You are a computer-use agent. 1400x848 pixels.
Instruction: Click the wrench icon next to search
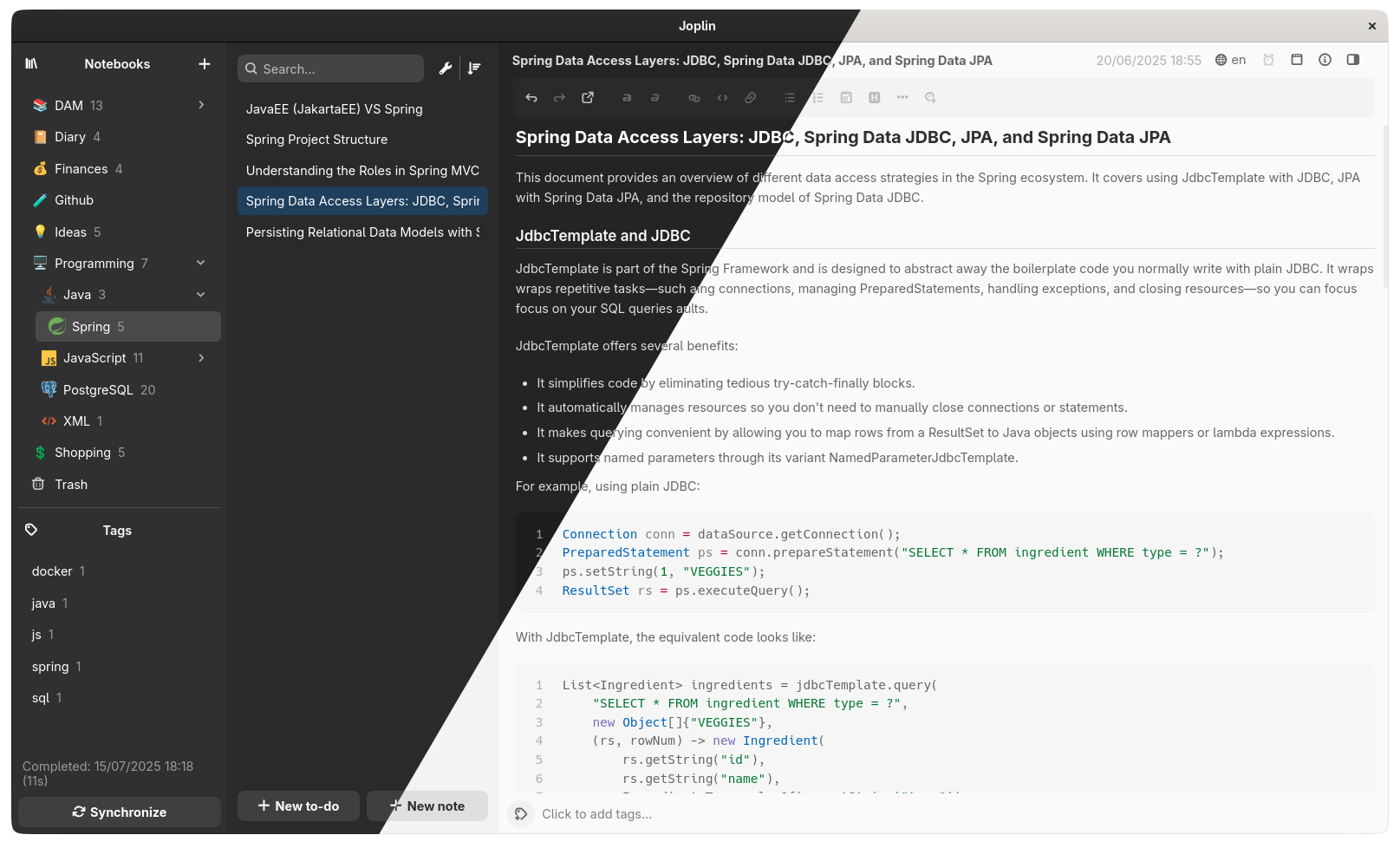pyautogui.click(x=446, y=68)
